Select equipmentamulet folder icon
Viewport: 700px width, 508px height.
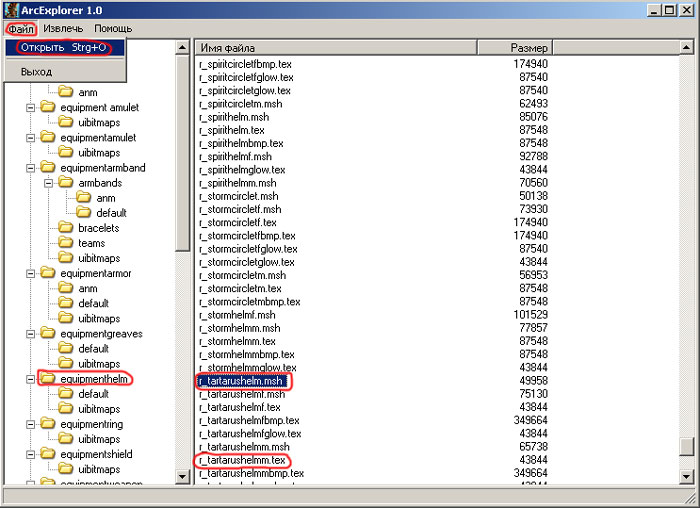[48, 137]
